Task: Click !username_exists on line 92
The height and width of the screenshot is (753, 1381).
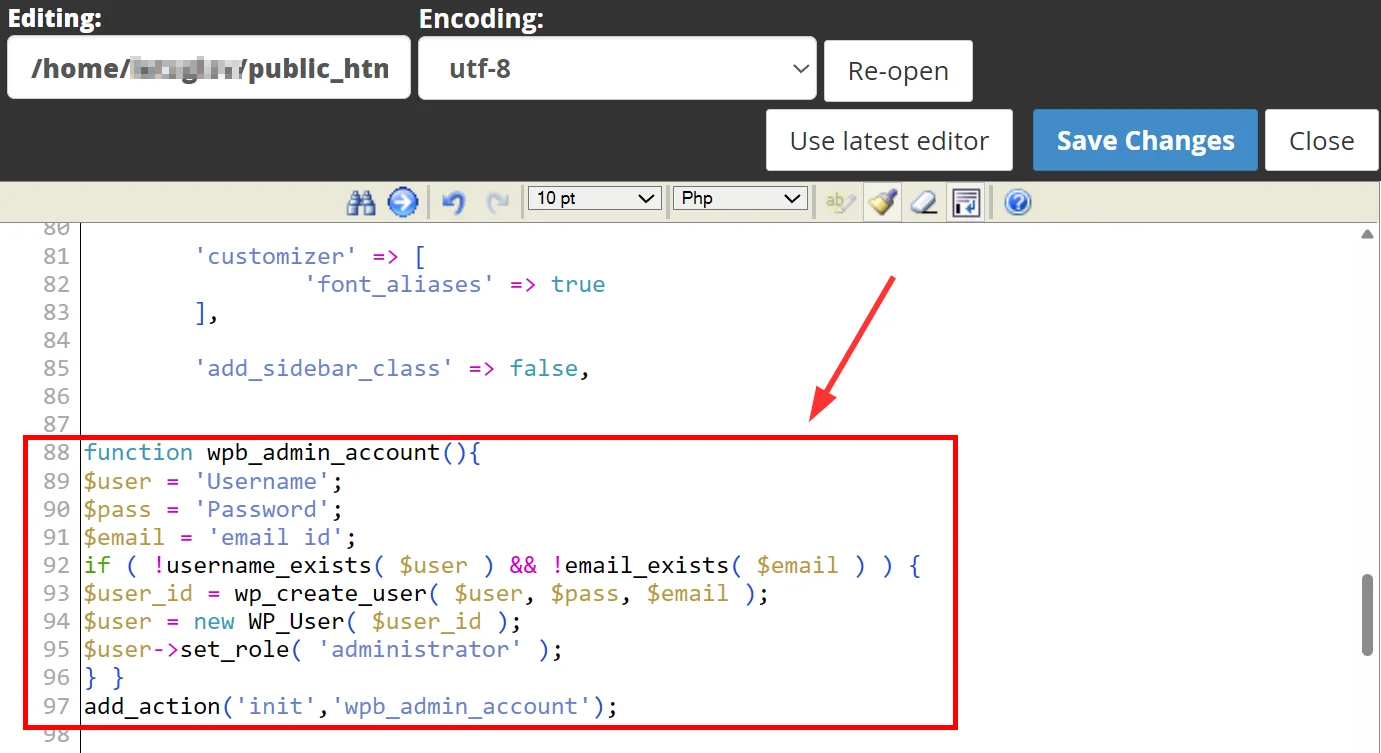Action: pos(262,566)
